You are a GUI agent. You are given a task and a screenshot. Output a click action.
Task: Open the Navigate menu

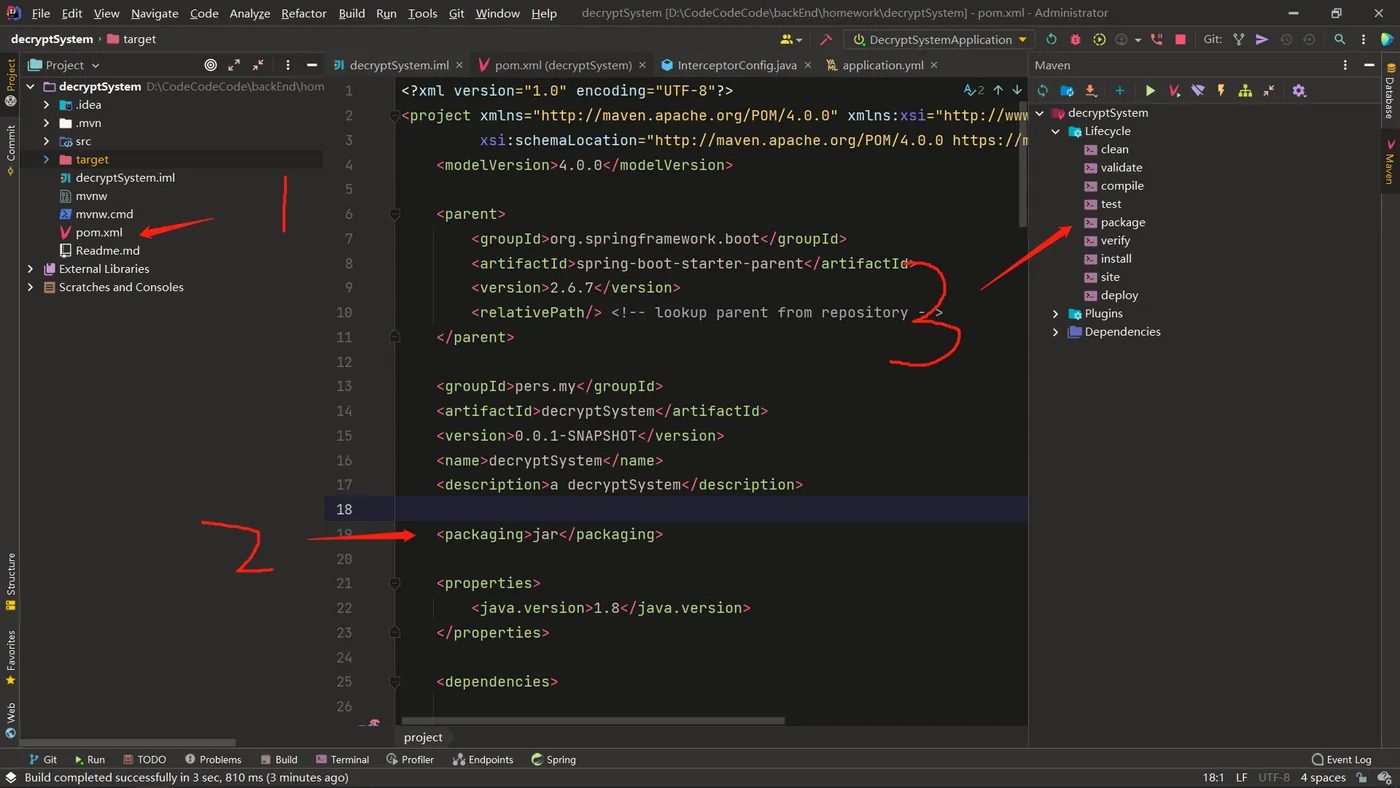[155, 13]
